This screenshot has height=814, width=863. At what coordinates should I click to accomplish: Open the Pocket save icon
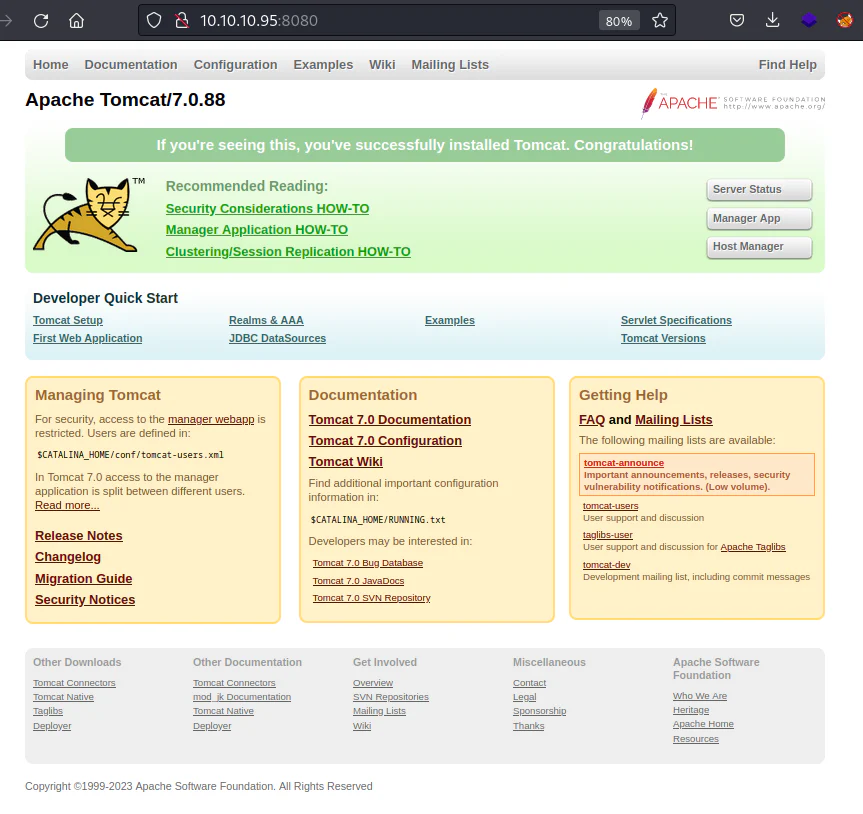pyautogui.click(x=737, y=21)
